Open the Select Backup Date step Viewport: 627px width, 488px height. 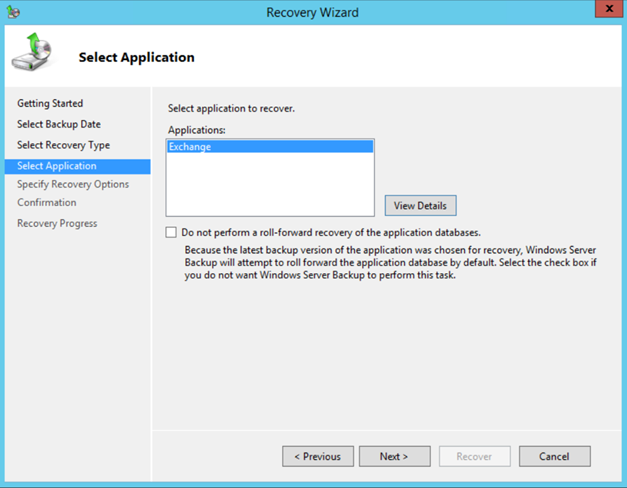(59, 125)
